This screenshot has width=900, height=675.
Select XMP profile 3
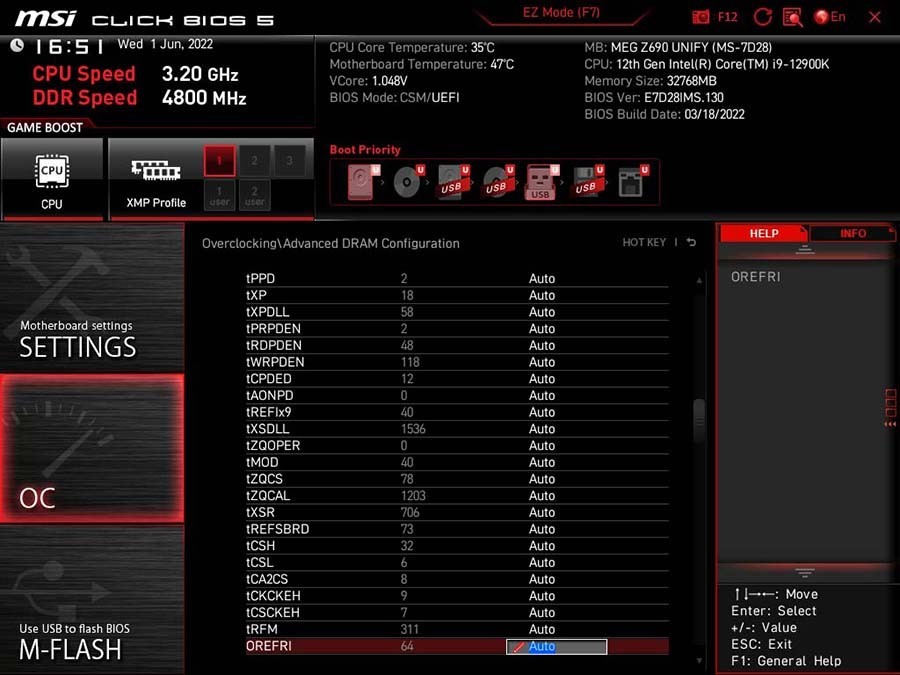289,160
